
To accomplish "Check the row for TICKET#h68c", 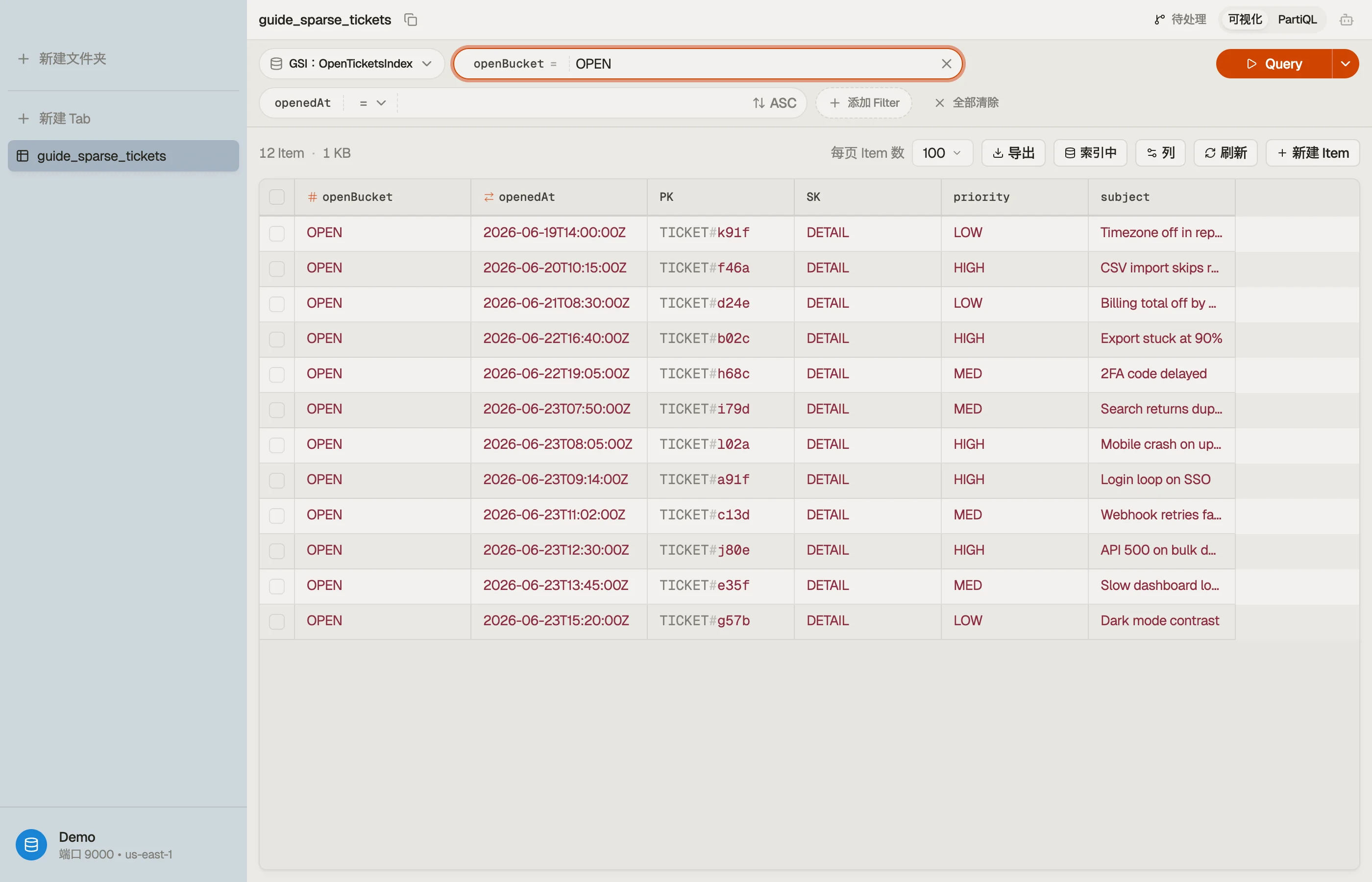I will [276, 374].
